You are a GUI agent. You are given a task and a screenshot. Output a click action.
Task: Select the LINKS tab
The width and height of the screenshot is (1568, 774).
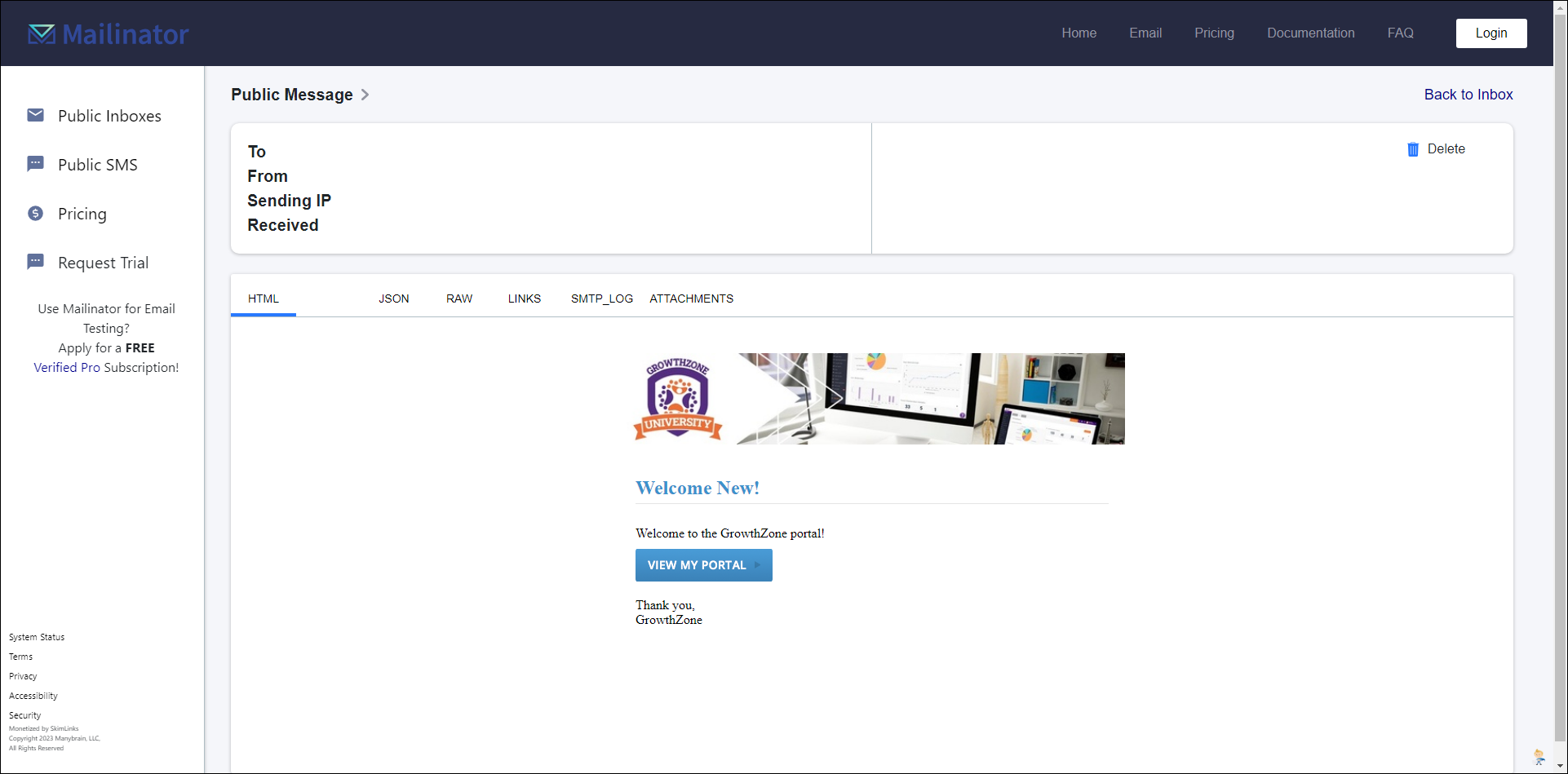pyautogui.click(x=525, y=299)
